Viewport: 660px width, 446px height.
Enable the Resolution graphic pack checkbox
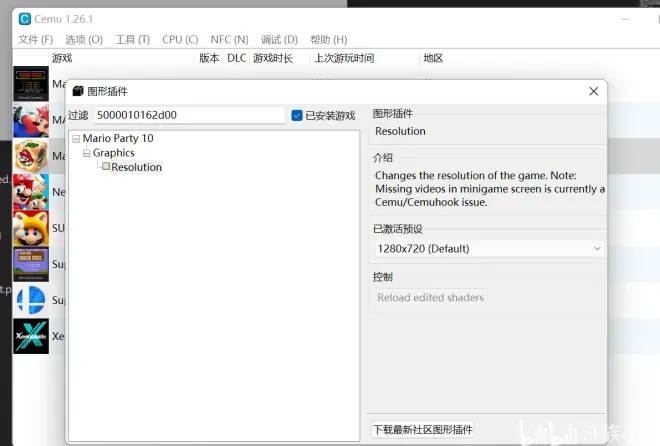pos(106,167)
